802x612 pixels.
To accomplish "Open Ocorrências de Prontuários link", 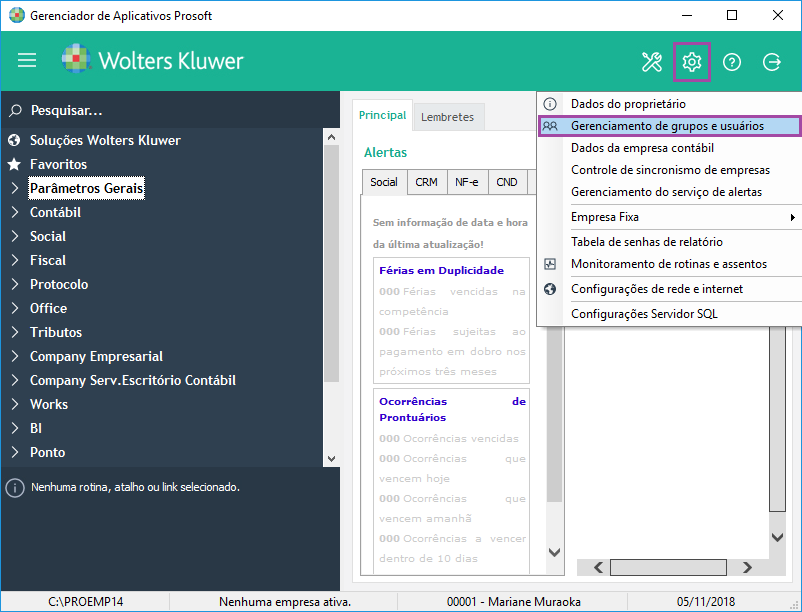I will coord(453,410).
